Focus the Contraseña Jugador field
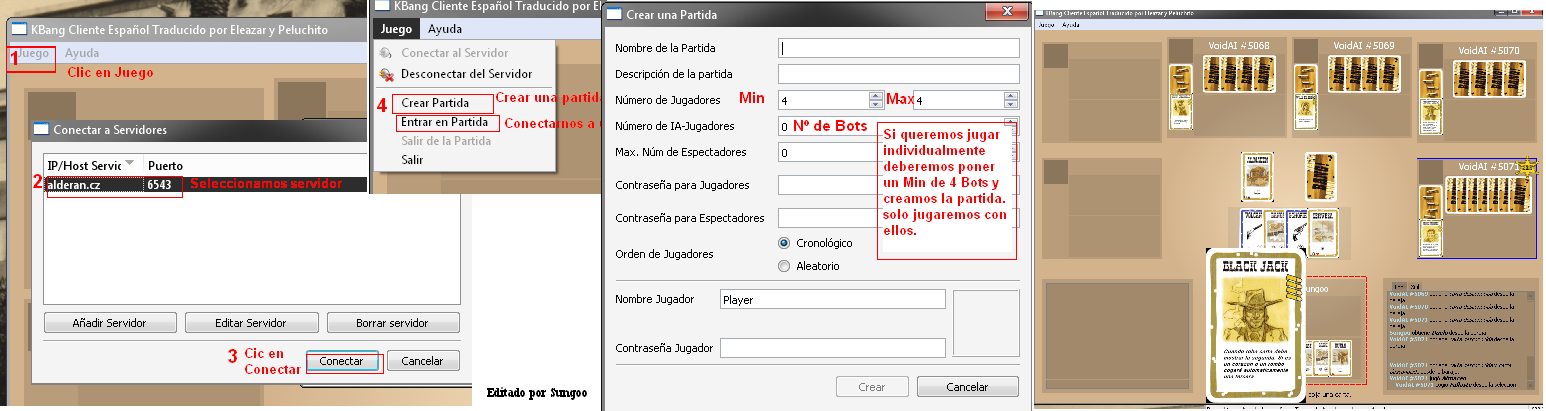The height and width of the screenshot is (411, 1546). (832, 348)
